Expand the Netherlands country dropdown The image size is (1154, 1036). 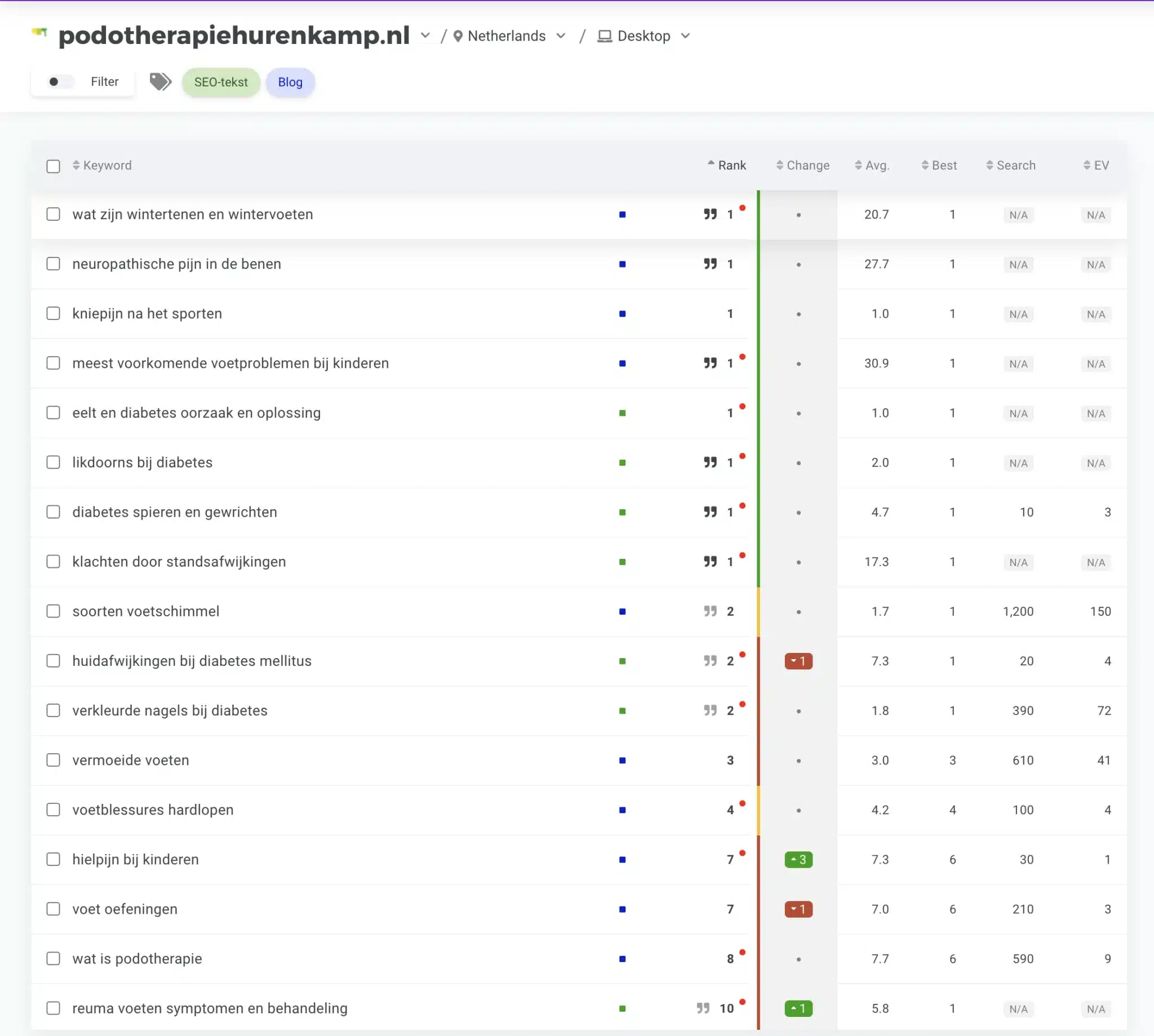coord(561,36)
